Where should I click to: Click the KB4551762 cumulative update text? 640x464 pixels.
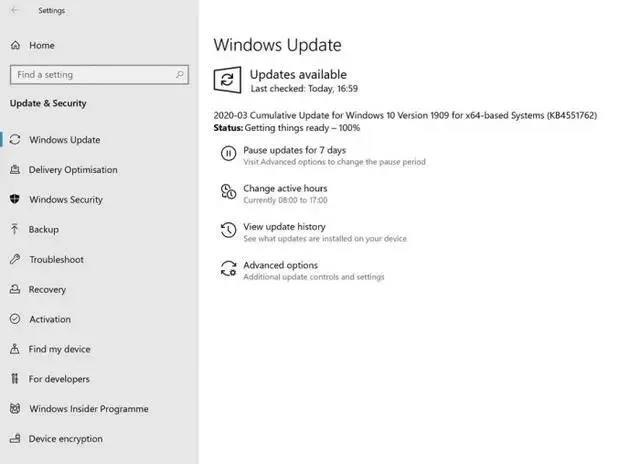point(405,115)
